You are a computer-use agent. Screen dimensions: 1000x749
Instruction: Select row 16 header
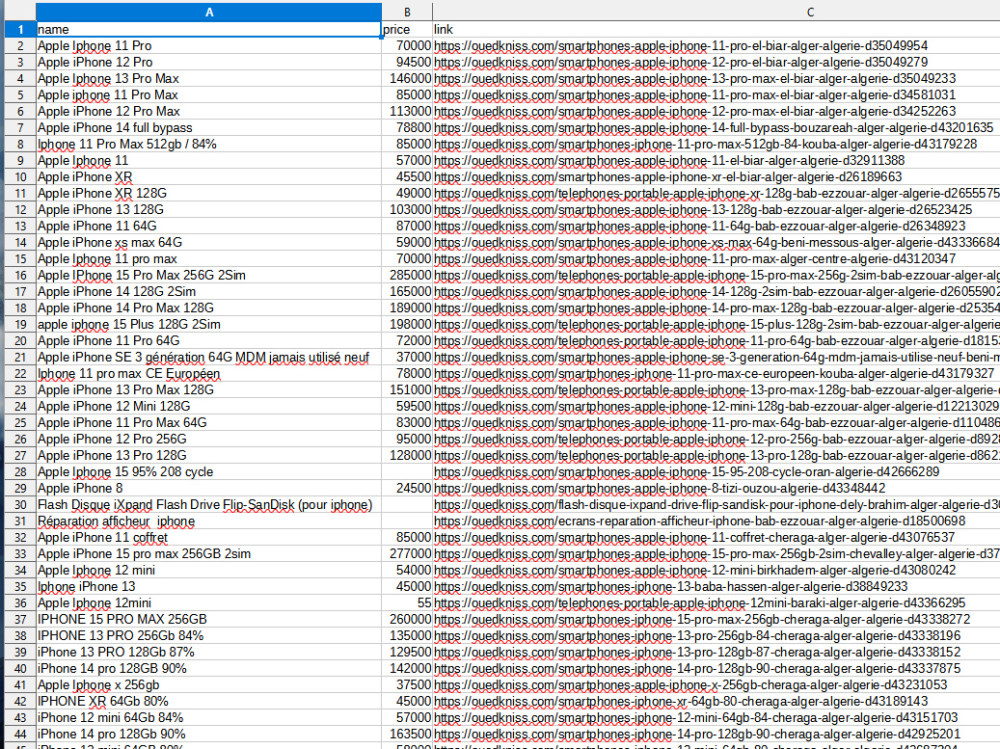coord(20,275)
